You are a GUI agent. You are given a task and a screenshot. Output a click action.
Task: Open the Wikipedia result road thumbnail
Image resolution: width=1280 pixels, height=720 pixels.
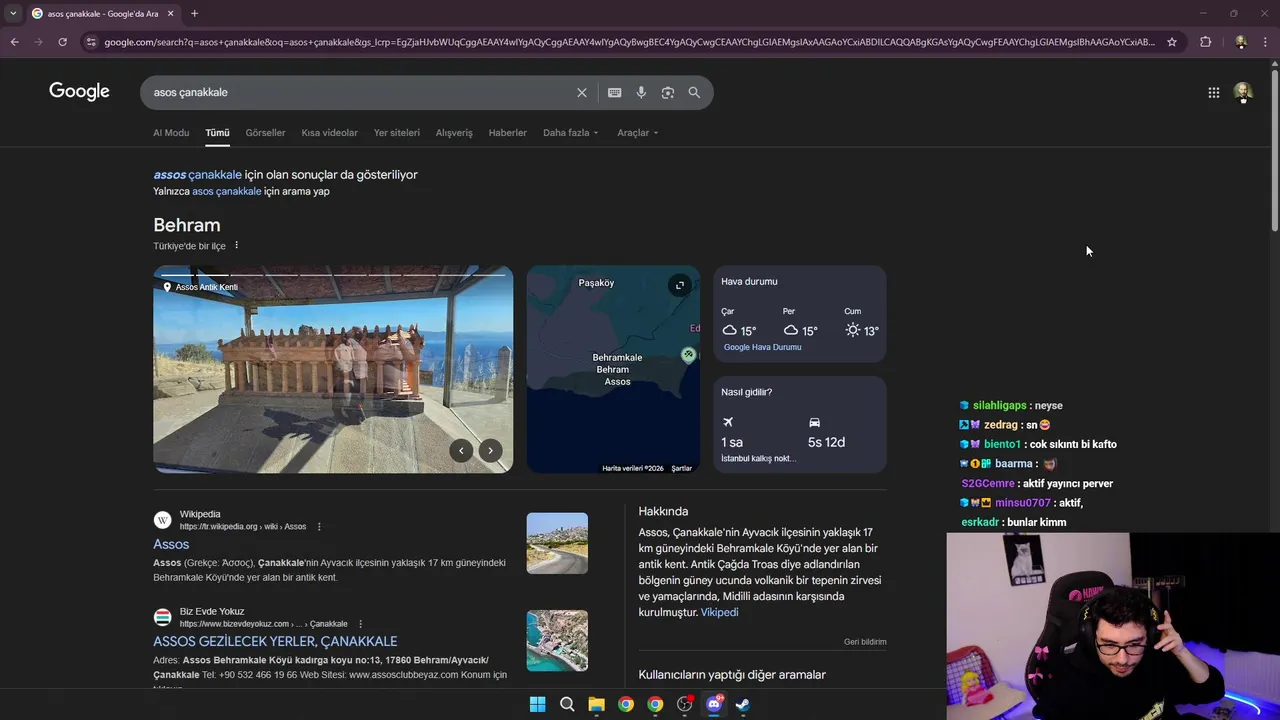[557, 543]
